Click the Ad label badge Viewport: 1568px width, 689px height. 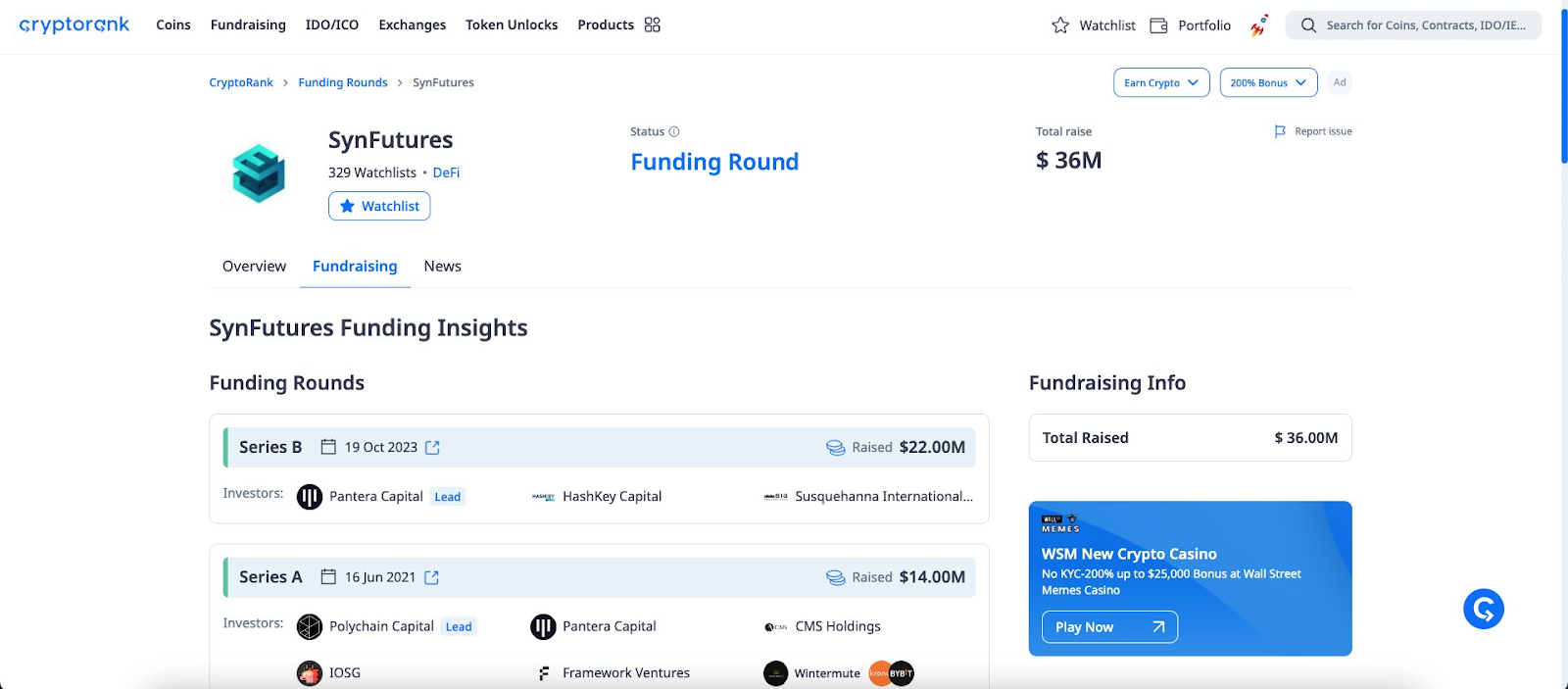pos(1340,82)
